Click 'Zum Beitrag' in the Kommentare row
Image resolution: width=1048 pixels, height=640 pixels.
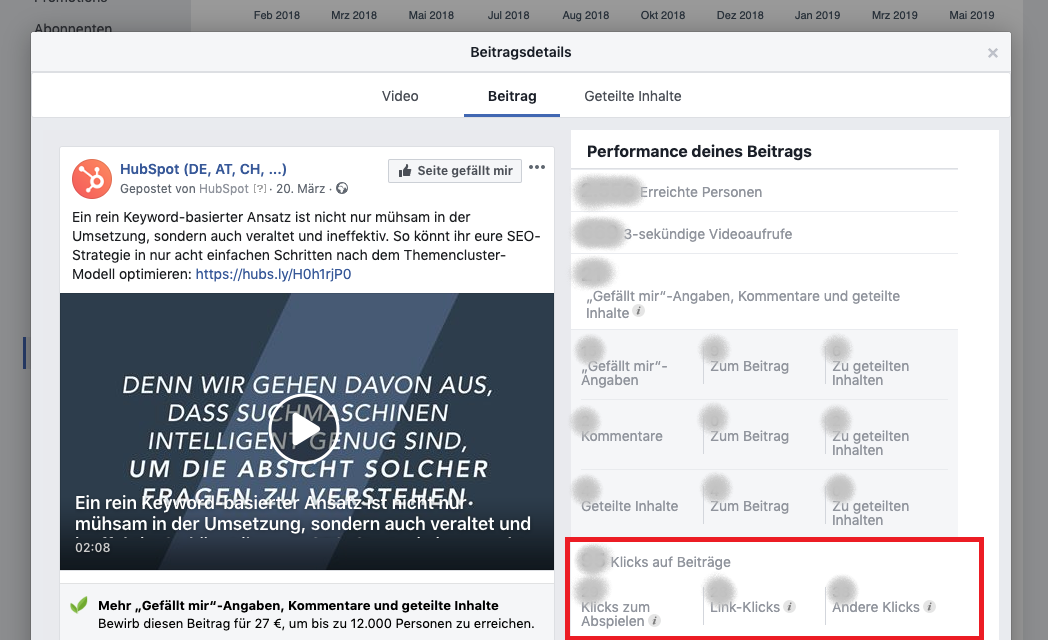pyautogui.click(x=749, y=436)
